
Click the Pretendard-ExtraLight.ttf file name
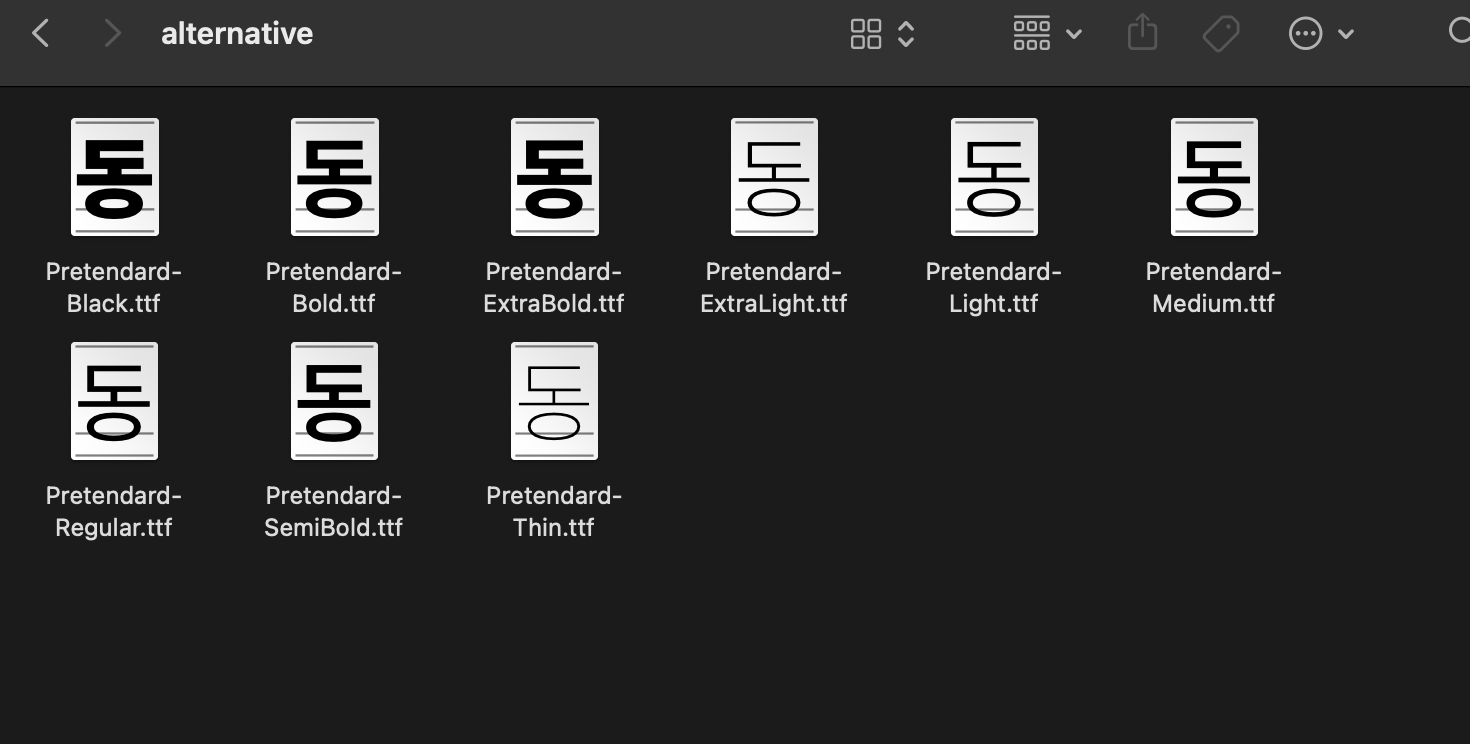point(774,288)
